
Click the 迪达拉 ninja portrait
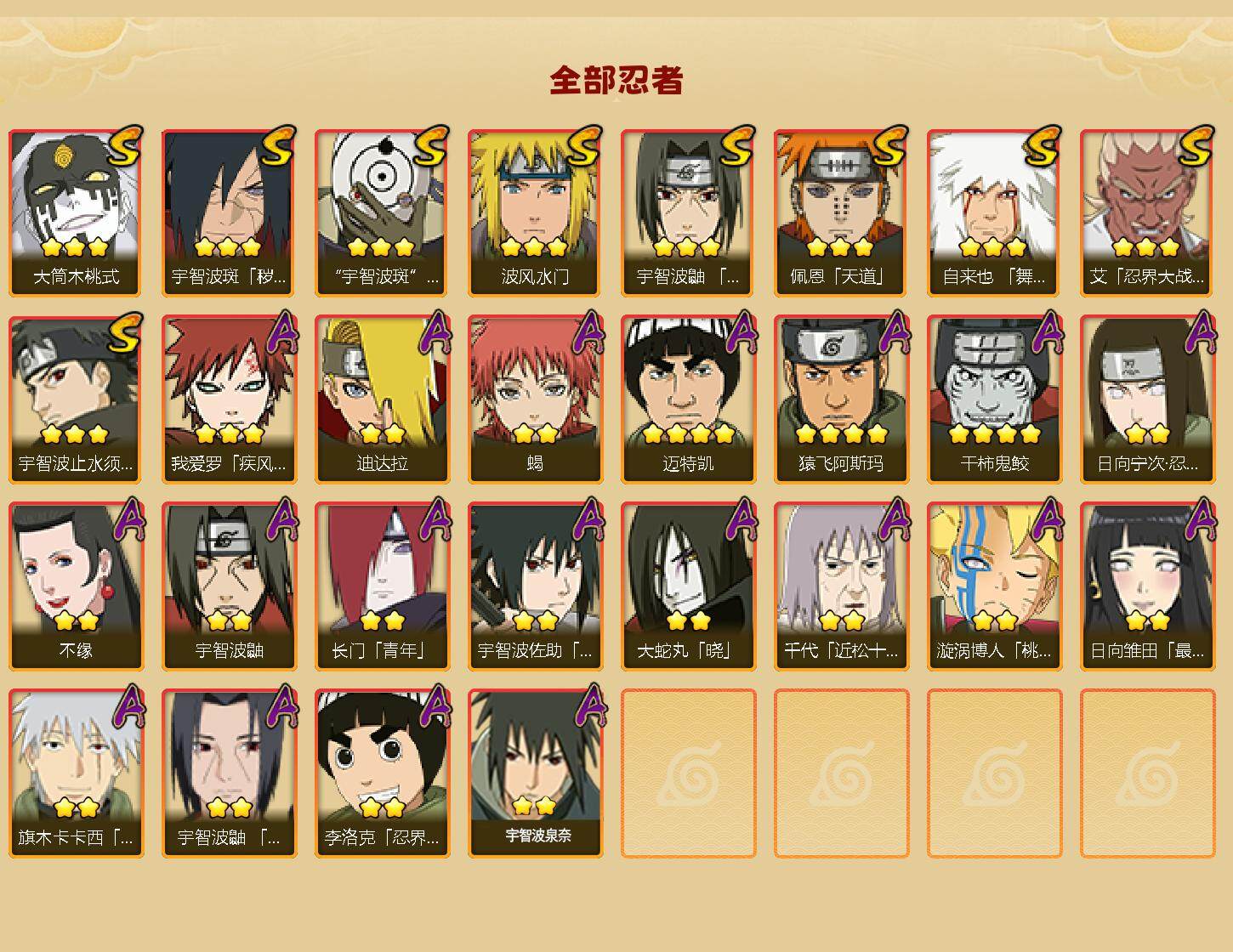coord(382,399)
